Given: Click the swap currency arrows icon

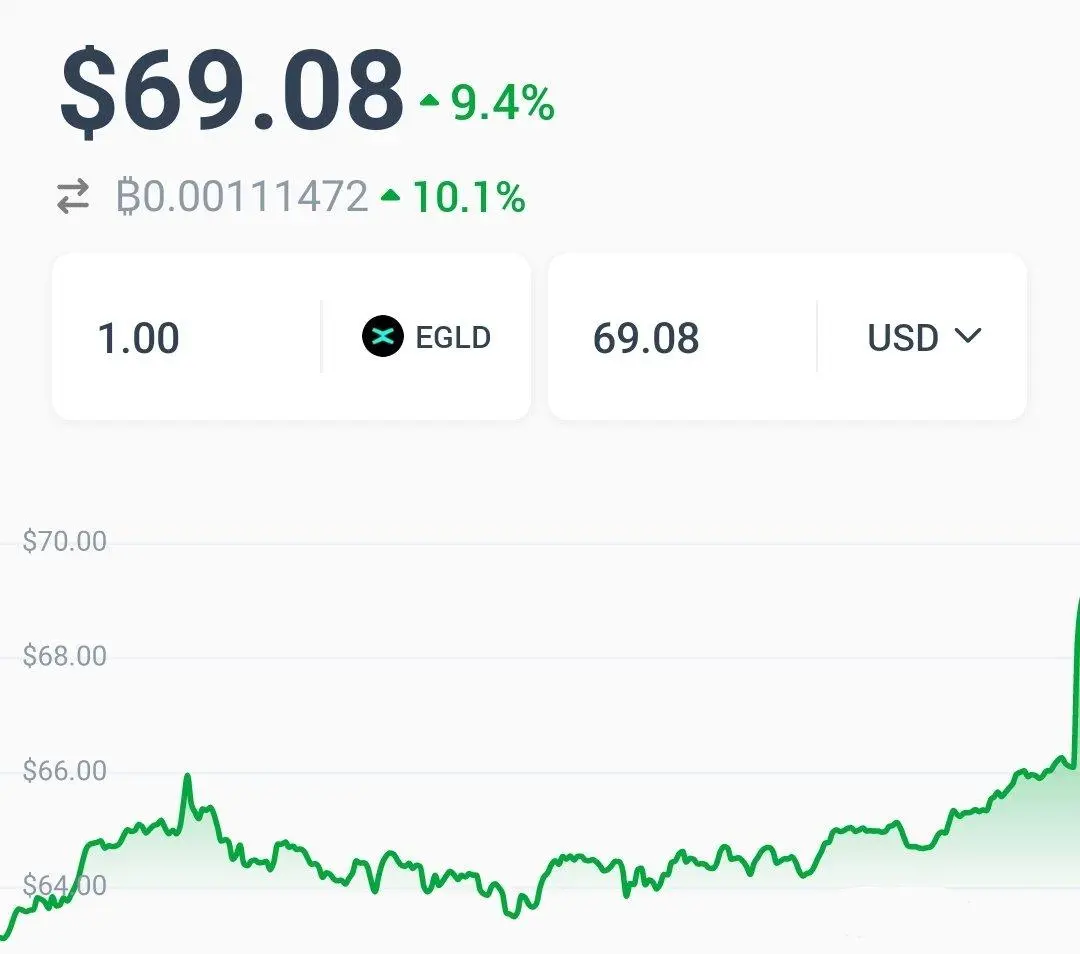Looking at the screenshot, I should pos(73,196).
